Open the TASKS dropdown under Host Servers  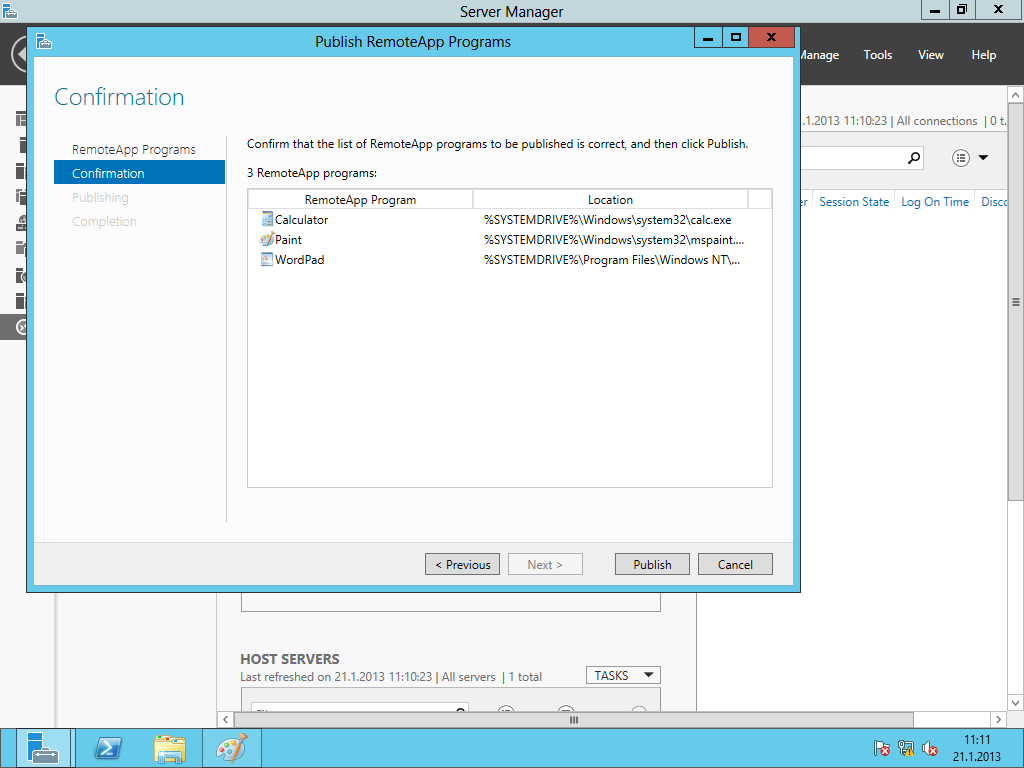tap(623, 676)
